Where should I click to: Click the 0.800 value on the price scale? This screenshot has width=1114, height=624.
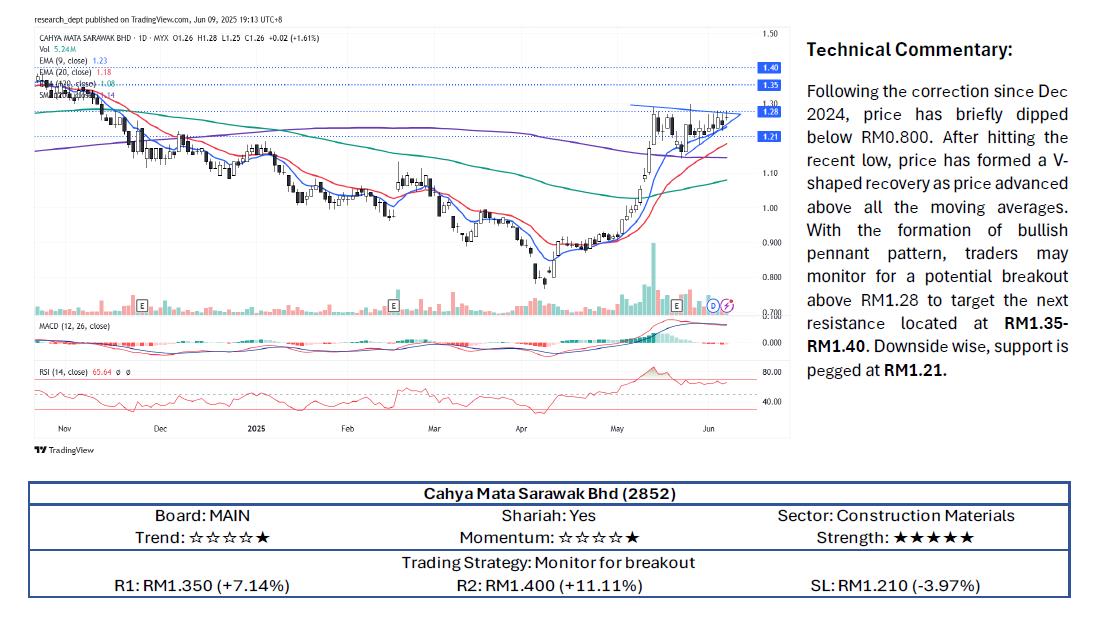point(772,277)
